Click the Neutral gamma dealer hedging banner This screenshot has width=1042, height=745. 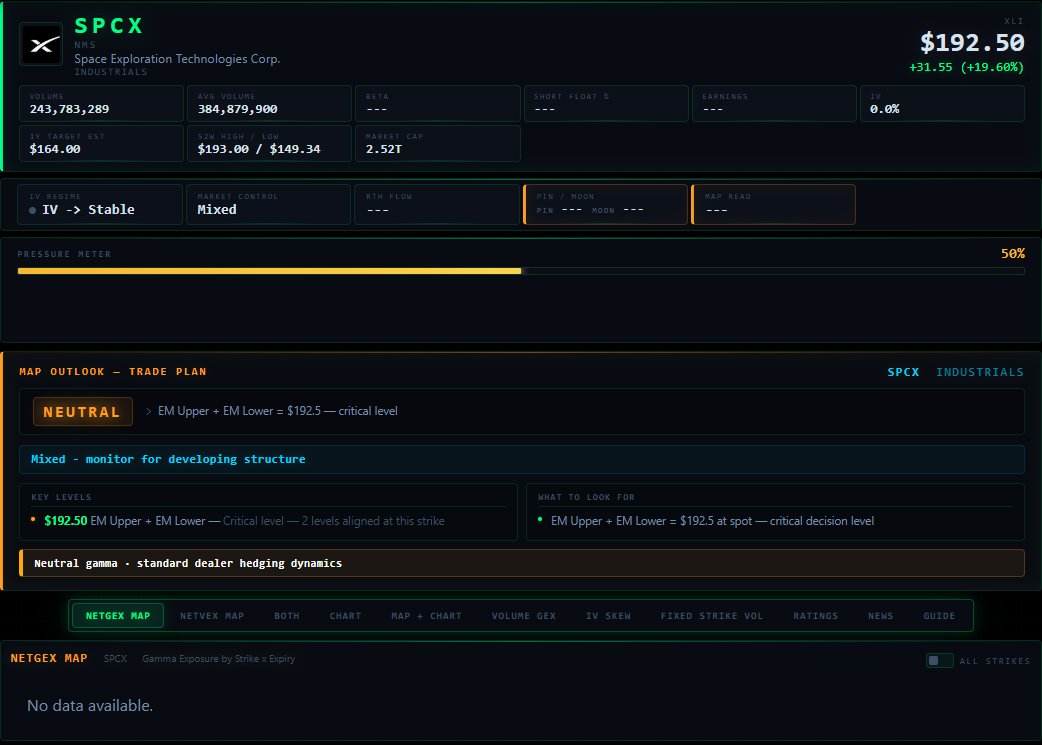[522, 563]
